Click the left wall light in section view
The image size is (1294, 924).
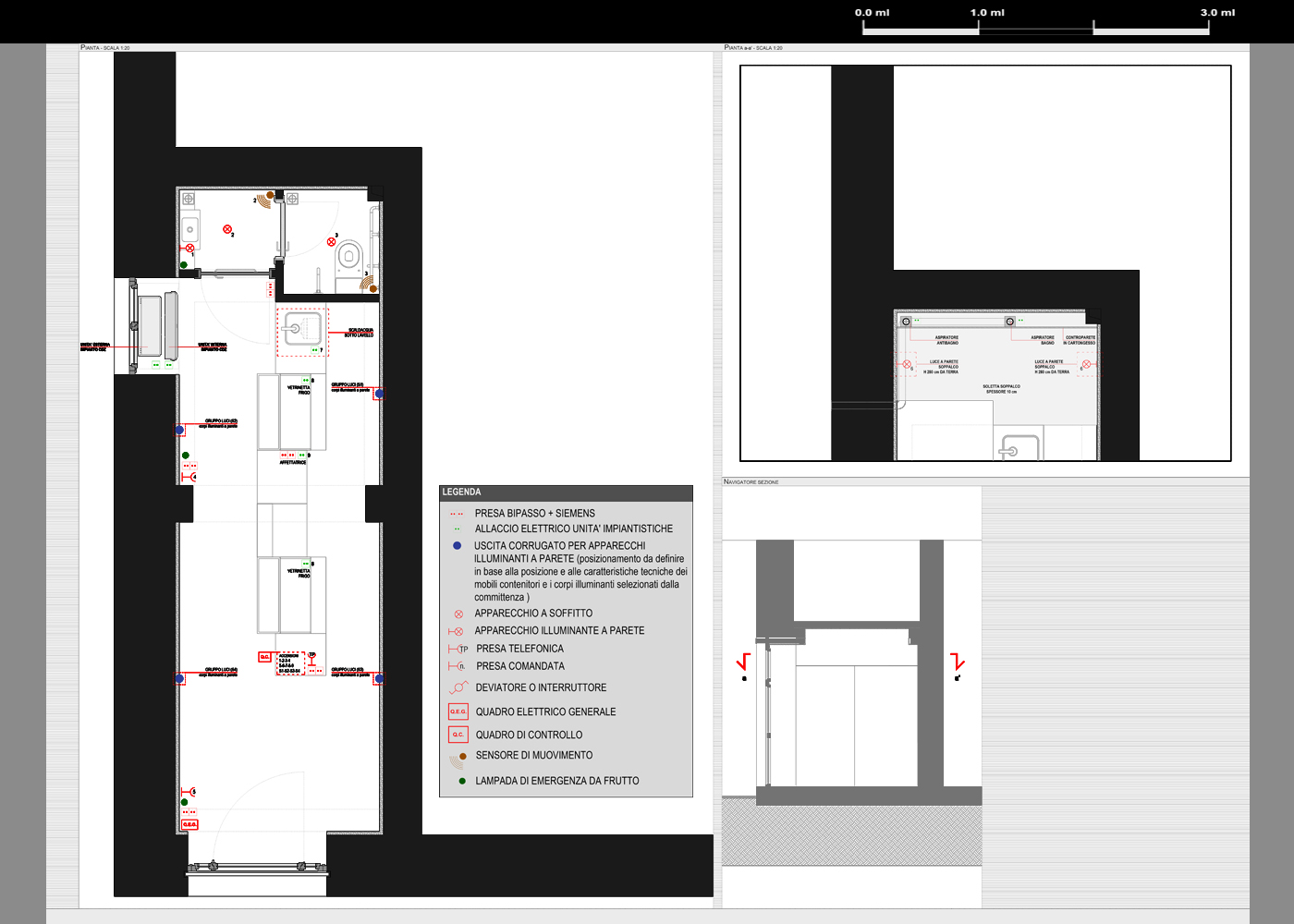point(907,364)
